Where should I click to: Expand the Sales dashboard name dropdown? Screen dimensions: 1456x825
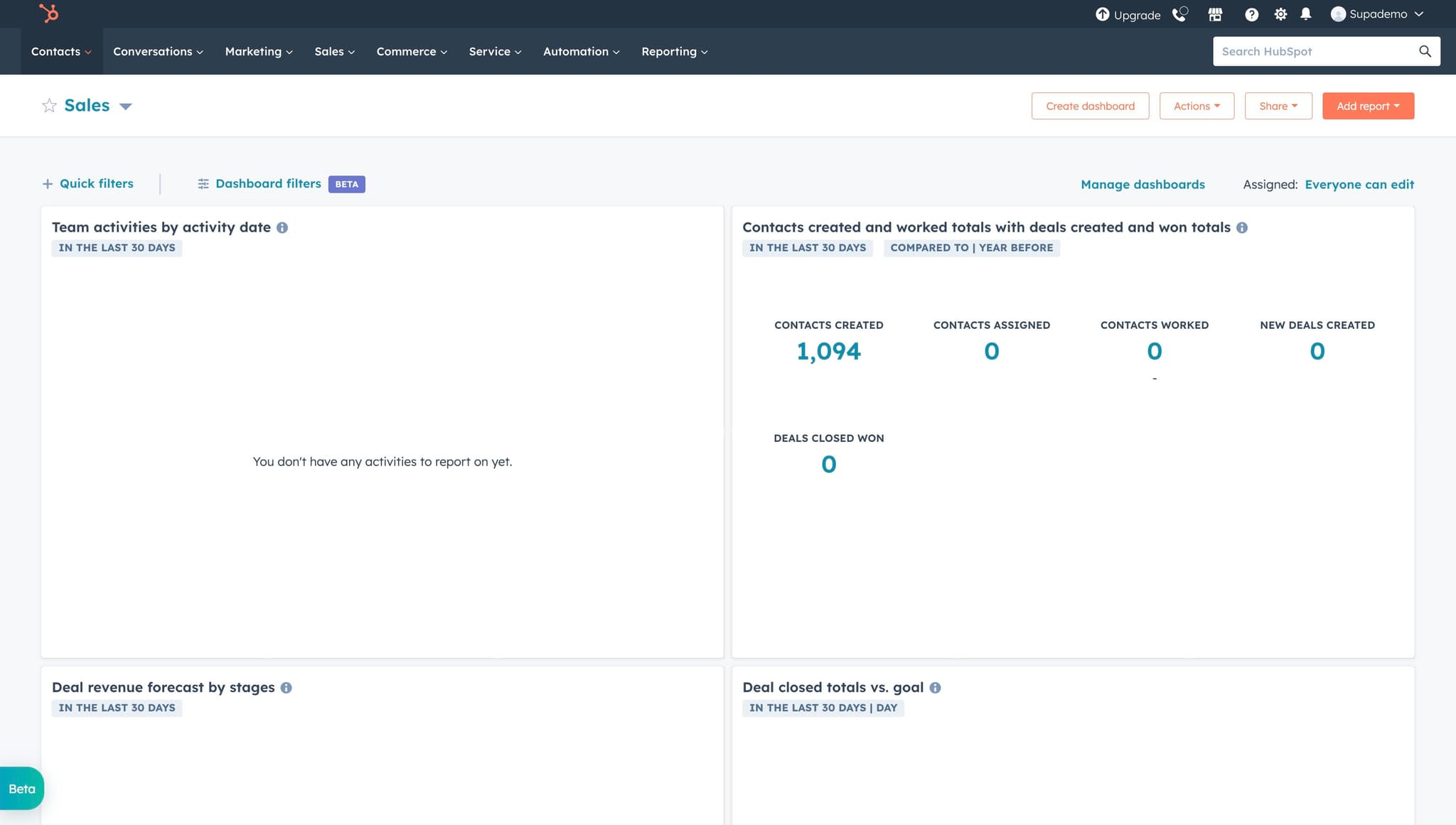coord(125,106)
